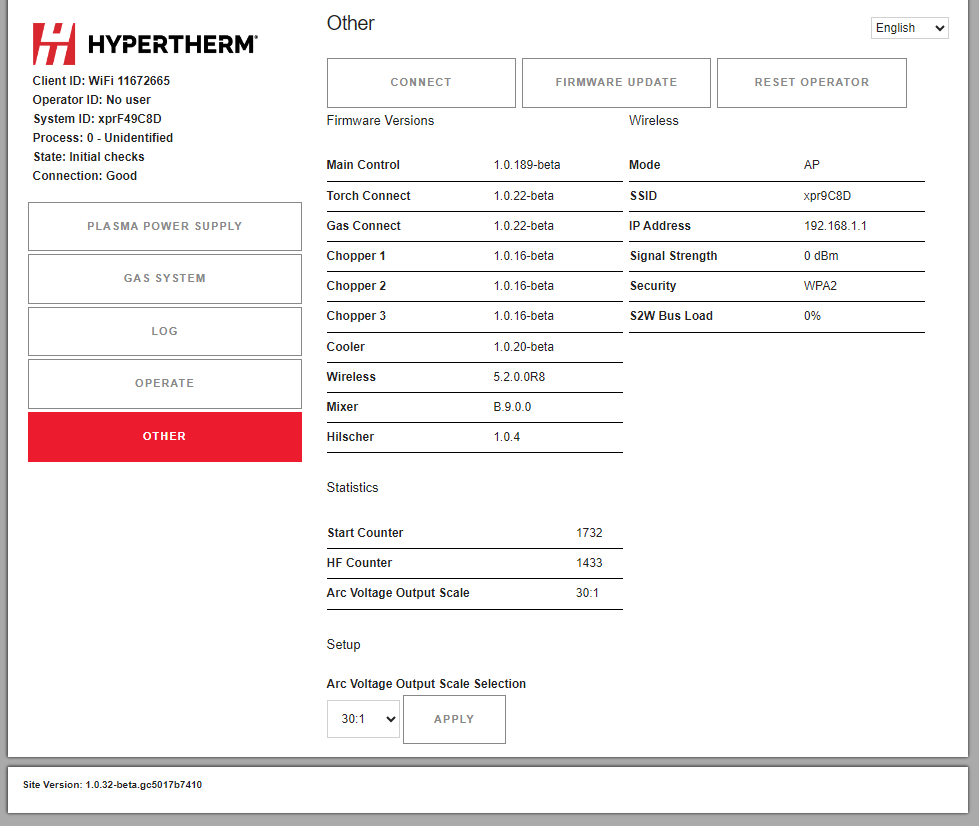Expand the Arc Voltage Output Scale selector
This screenshot has width=979, height=826.
tap(363, 719)
